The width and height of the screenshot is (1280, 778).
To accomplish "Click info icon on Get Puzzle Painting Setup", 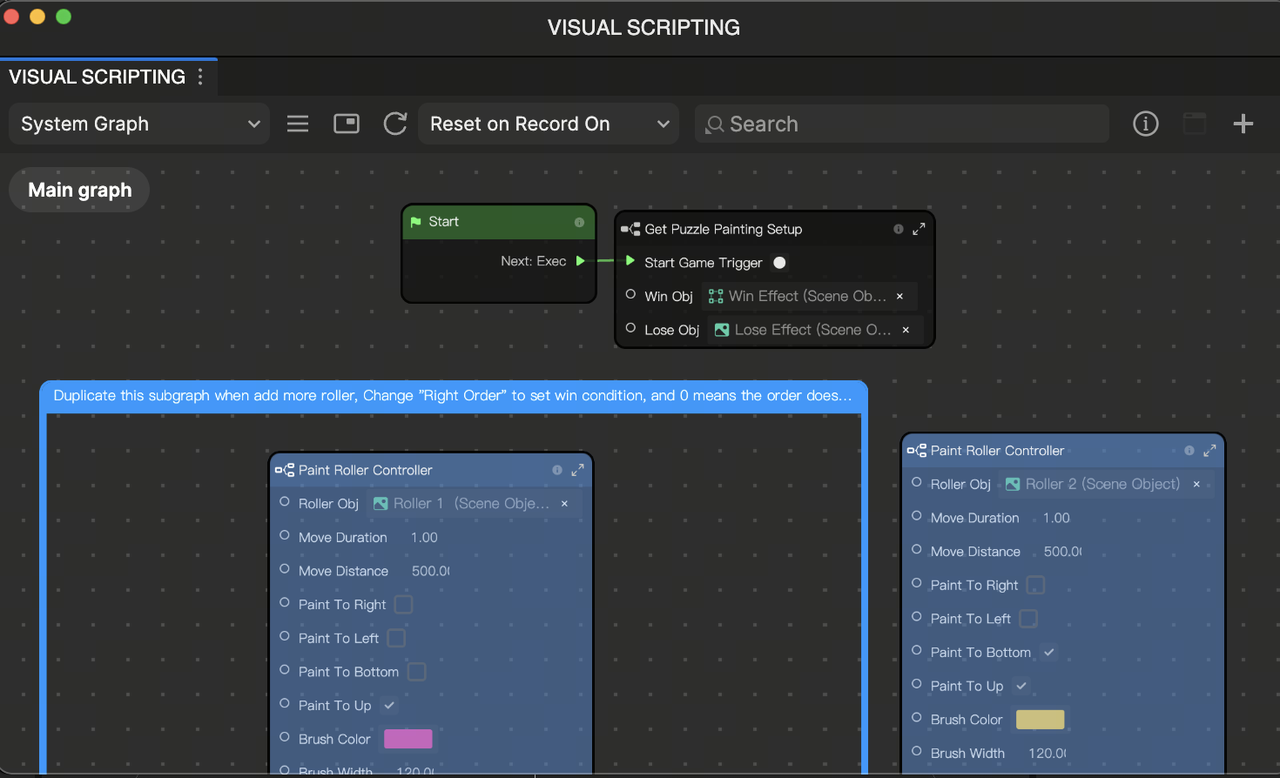I will (898, 229).
